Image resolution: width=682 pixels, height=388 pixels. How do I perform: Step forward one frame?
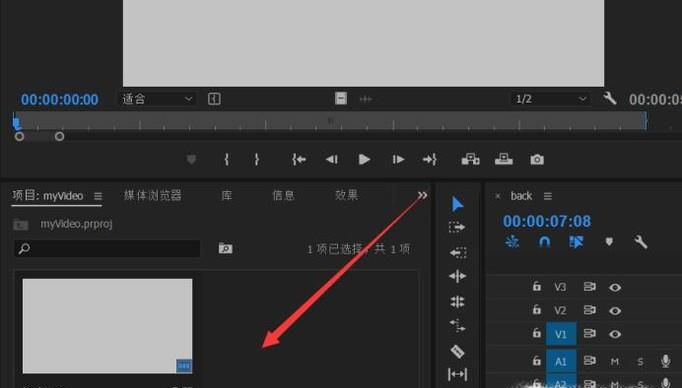(x=398, y=160)
